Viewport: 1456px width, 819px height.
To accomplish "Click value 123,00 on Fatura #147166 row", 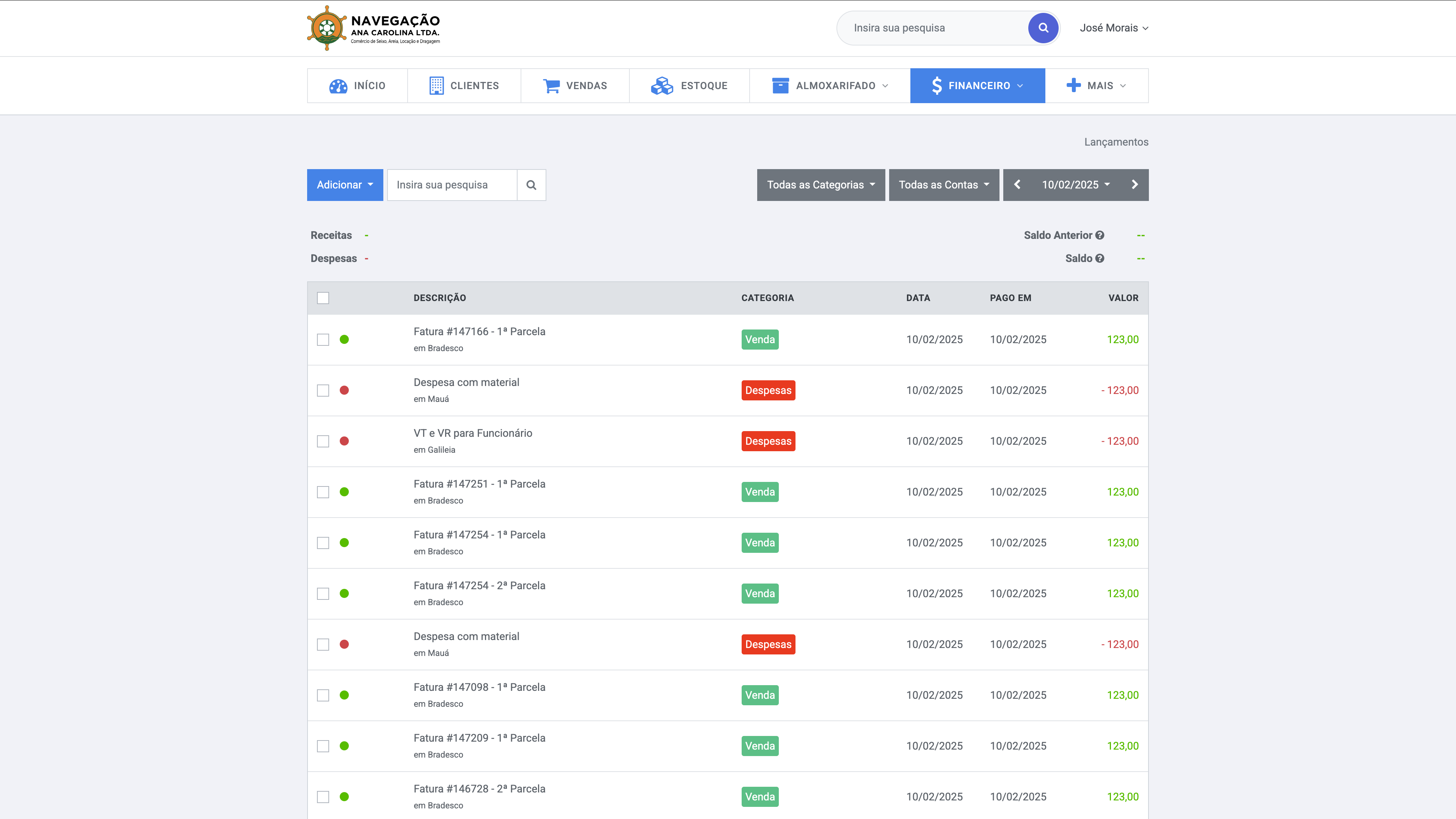I will click(x=1122, y=340).
